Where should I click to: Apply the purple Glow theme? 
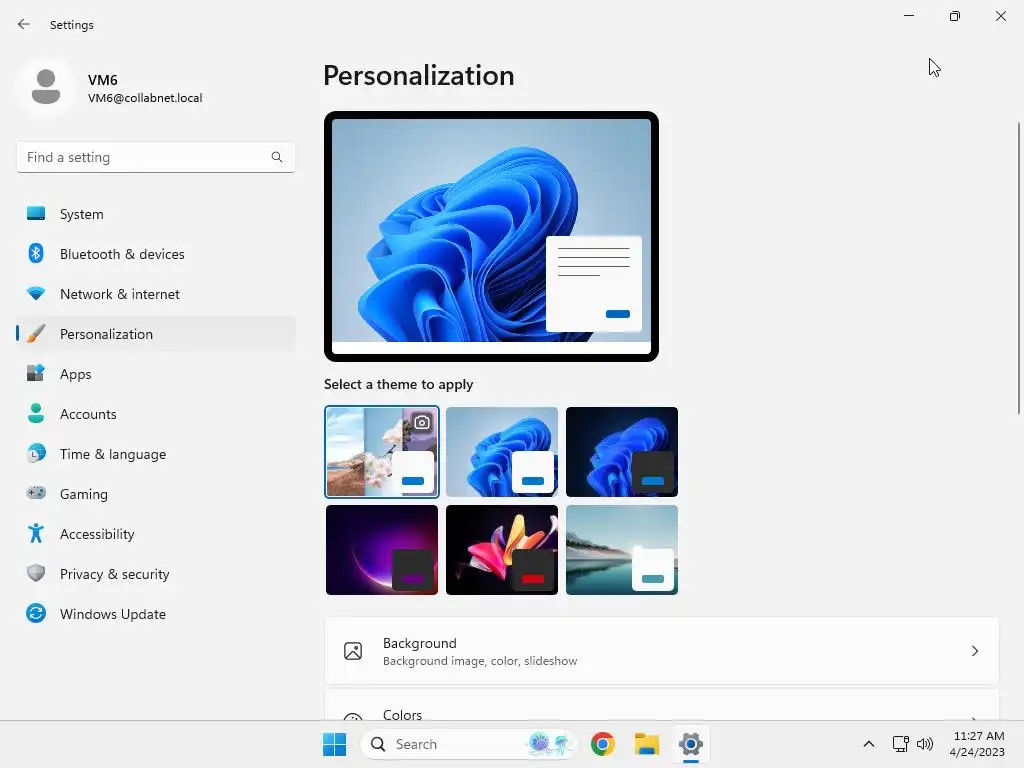point(382,550)
